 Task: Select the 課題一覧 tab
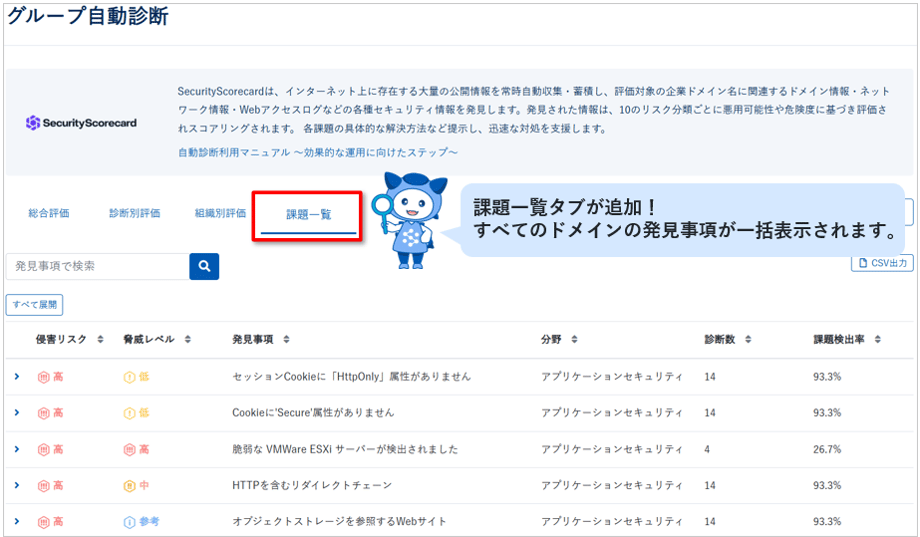tap(309, 214)
